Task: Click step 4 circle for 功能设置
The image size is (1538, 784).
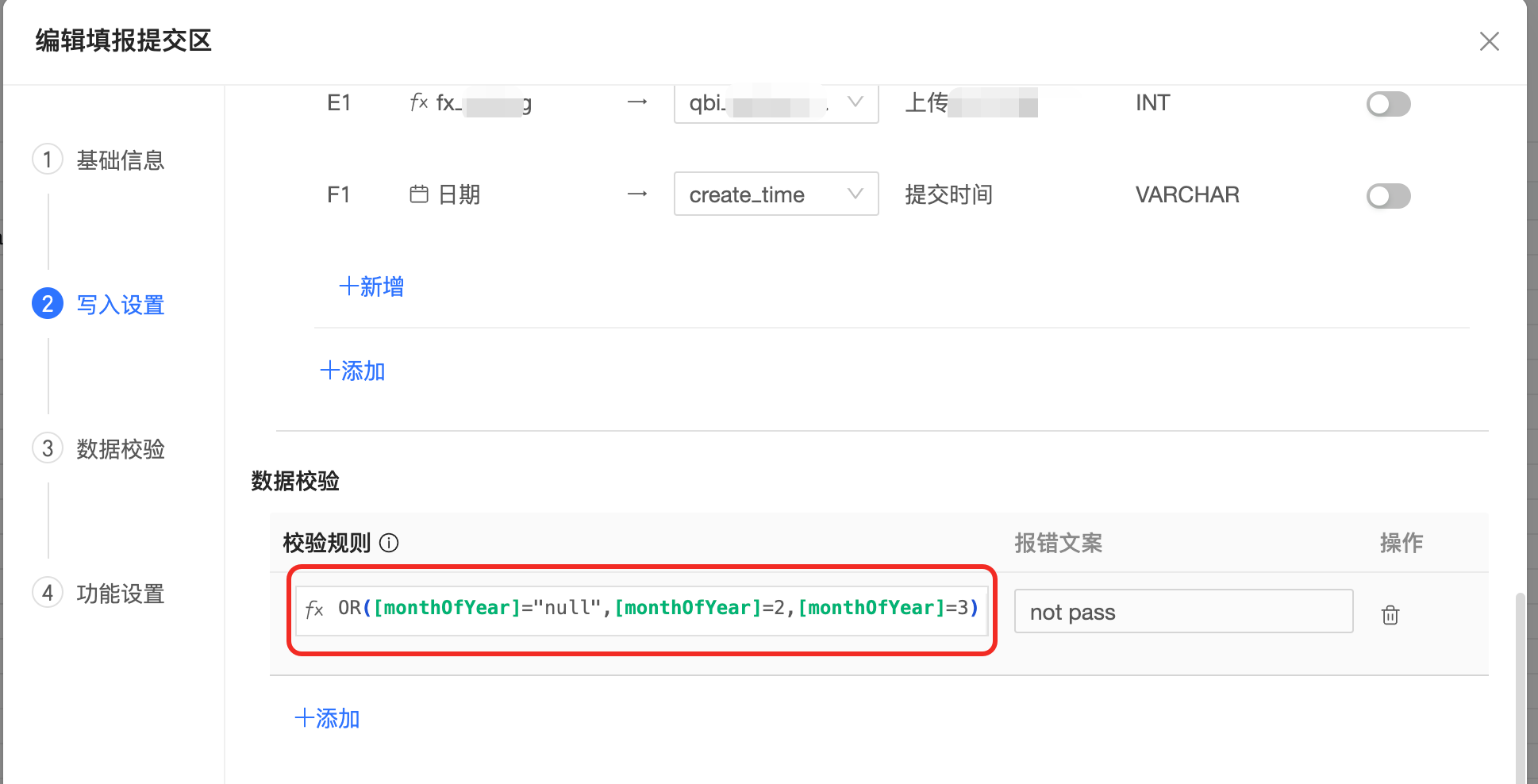Action: [x=48, y=593]
